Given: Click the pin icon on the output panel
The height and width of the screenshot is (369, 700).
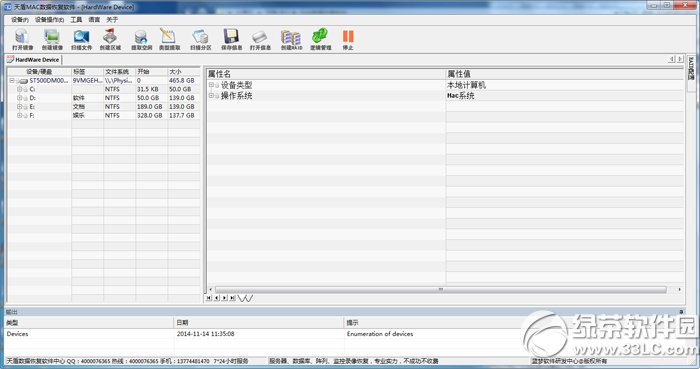Looking at the screenshot, I should pyautogui.click(x=681, y=311).
